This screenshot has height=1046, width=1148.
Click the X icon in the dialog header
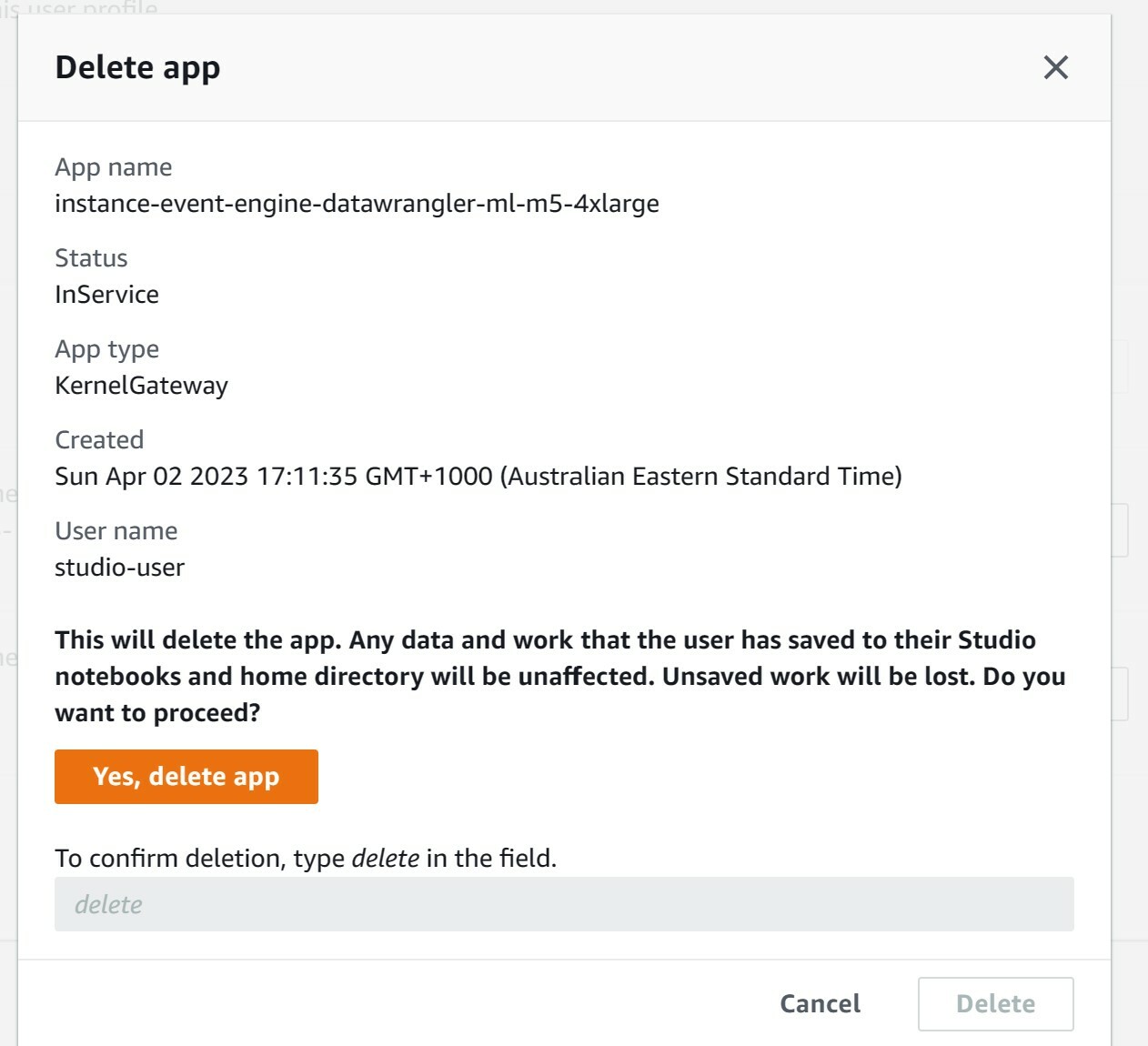1055,67
